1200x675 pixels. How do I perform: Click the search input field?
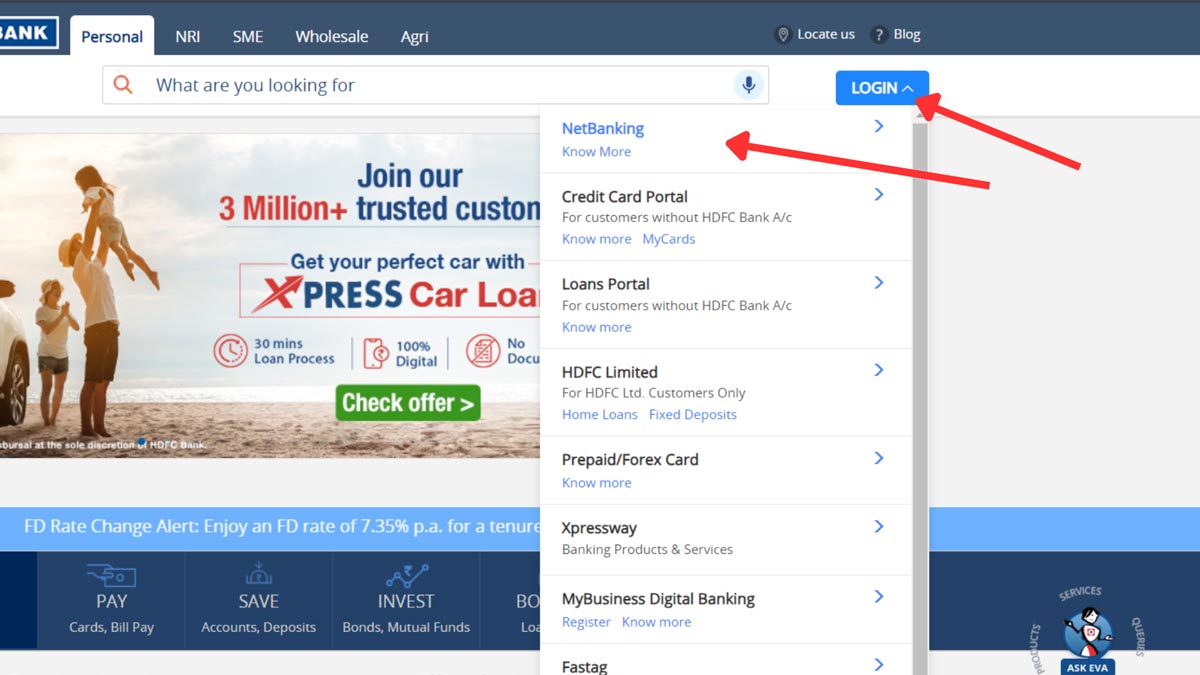pos(400,85)
